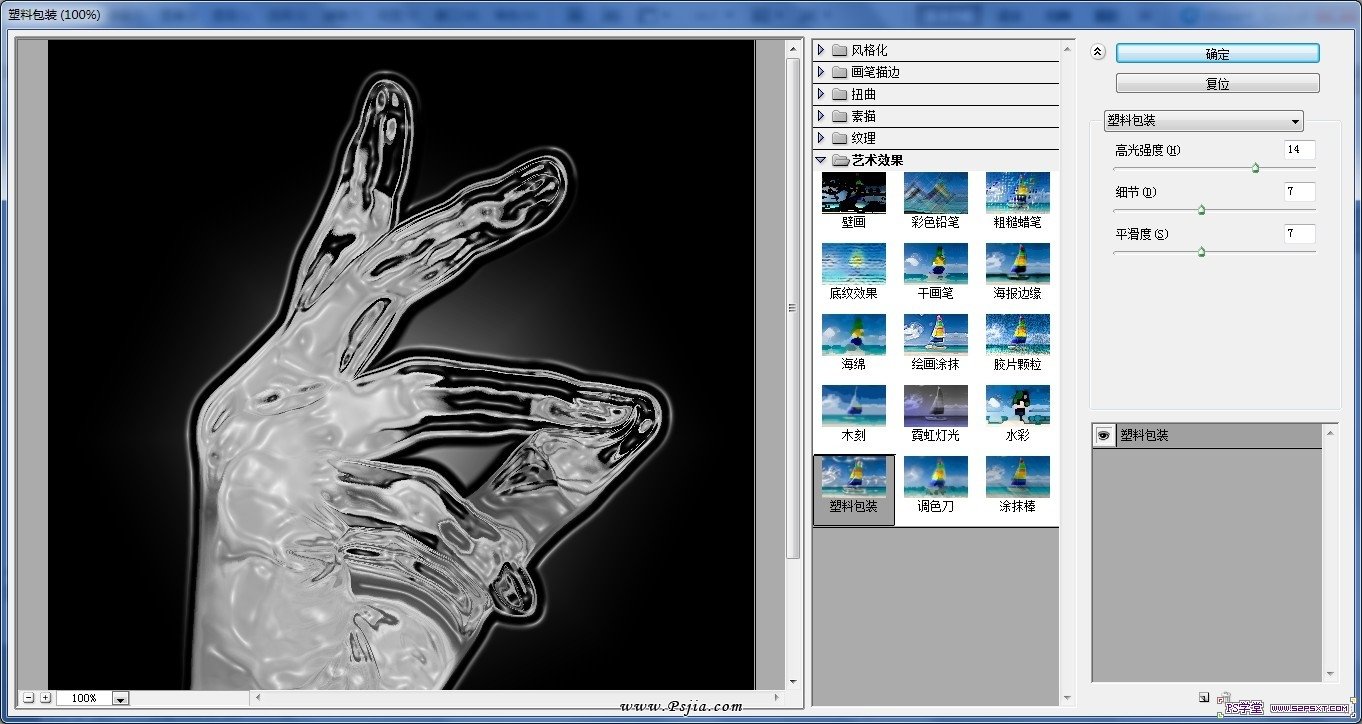Apply the 海绵 filter thumbnail
The image size is (1362, 724).
pos(854,335)
